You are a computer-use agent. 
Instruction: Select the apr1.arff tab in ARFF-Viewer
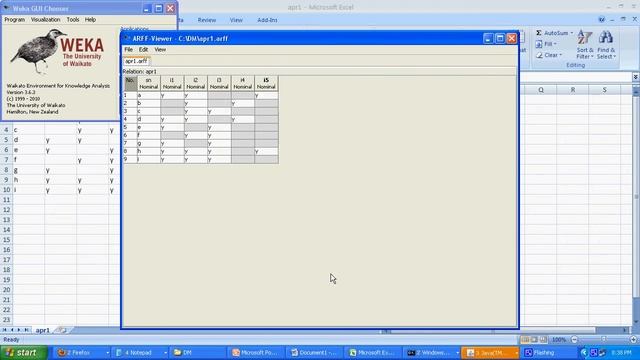click(x=136, y=61)
